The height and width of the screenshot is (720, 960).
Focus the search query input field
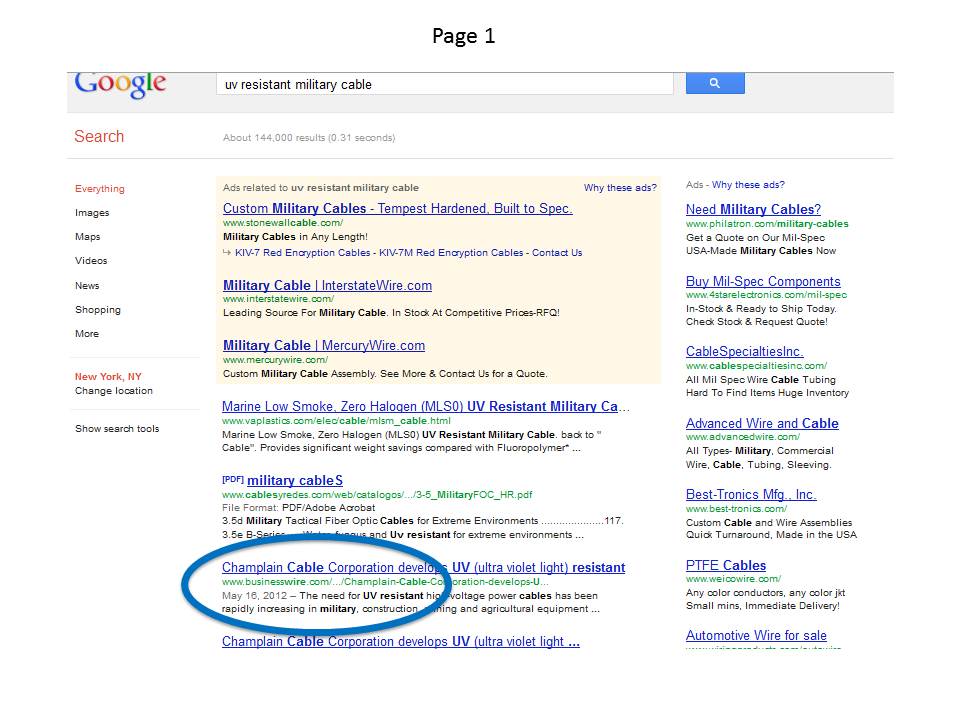click(444, 84)
